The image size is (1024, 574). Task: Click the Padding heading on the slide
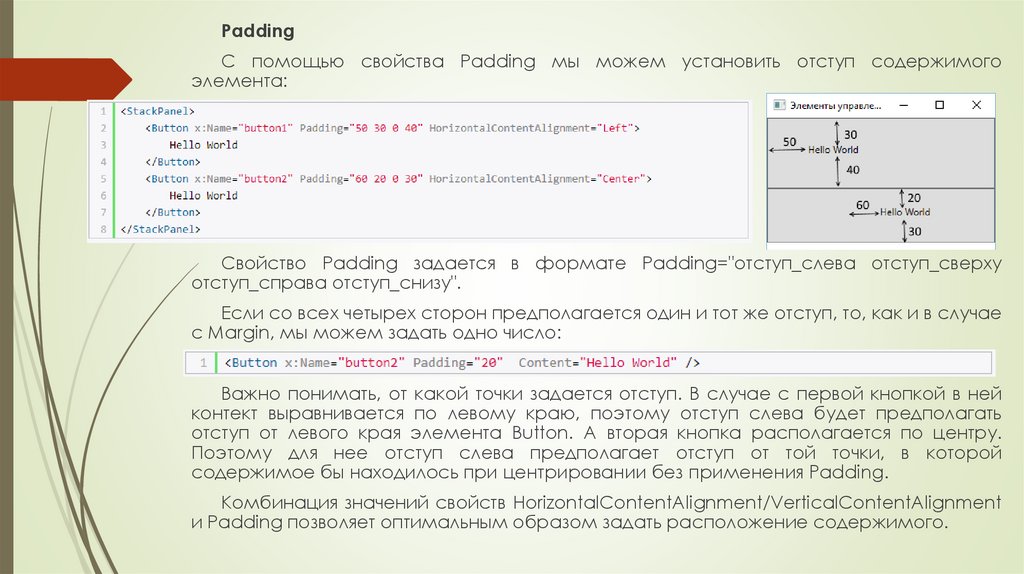(x=257, y=31)
